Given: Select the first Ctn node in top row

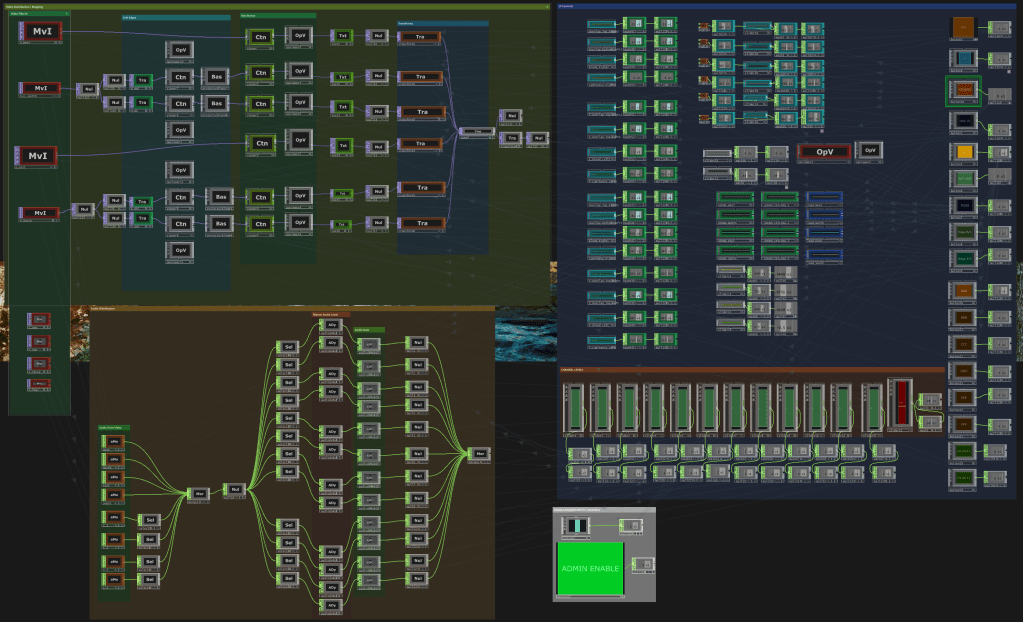Looking at the screenshot, I should pyautogui.click(x=262, y=37).
